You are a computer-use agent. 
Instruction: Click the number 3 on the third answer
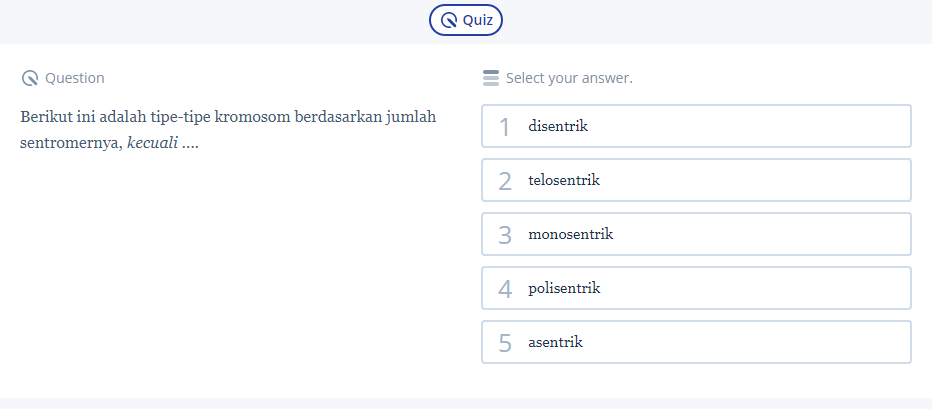click(x=505, y=235)
